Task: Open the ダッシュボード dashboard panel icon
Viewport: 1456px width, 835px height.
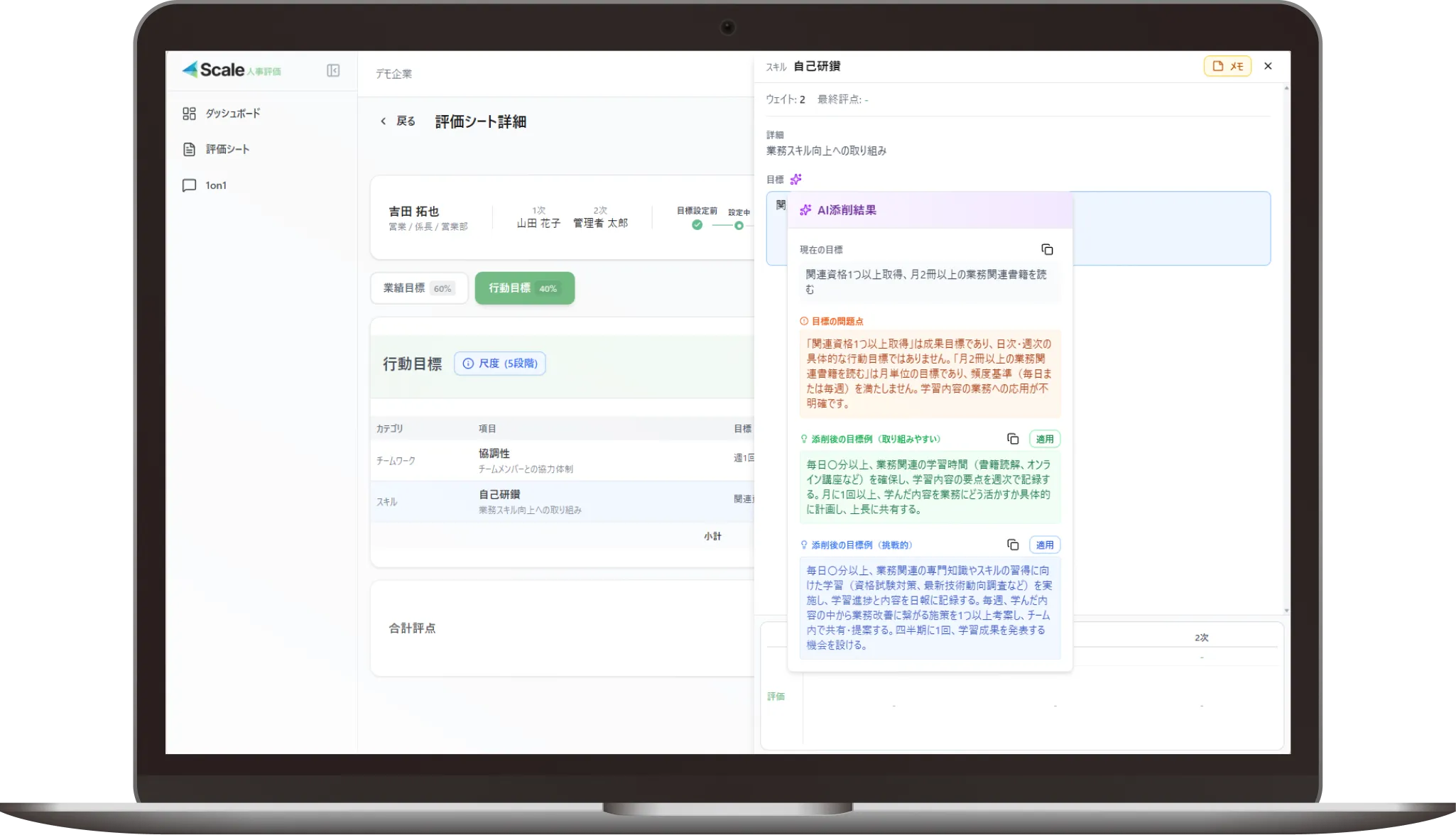Action: (189, 113)
